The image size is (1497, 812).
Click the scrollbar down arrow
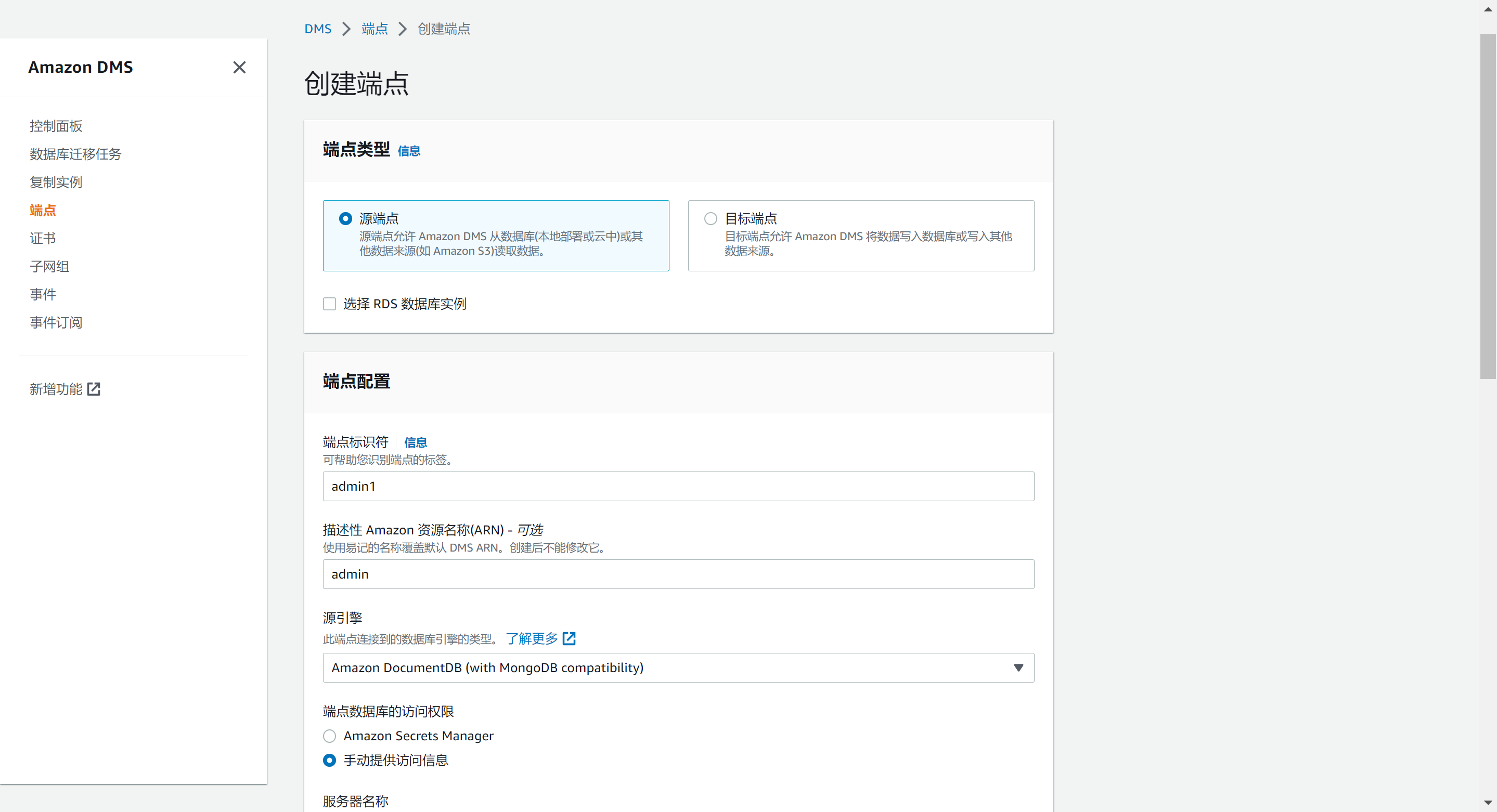pos(1488,803)
